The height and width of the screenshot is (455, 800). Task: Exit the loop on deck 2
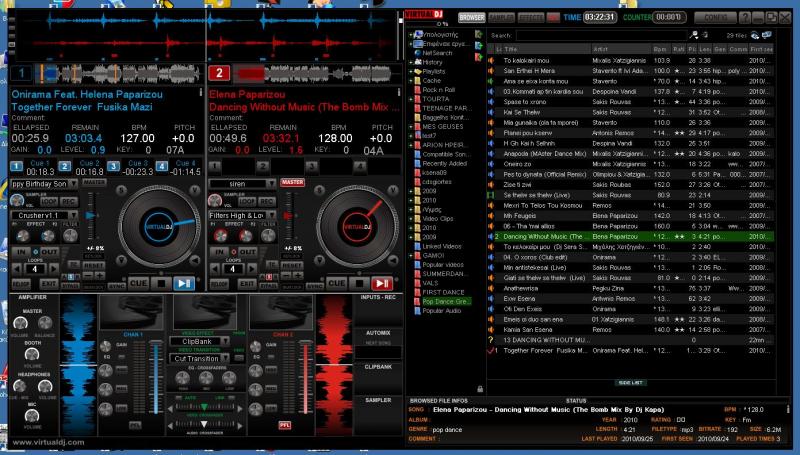click(x=247, y=284)
